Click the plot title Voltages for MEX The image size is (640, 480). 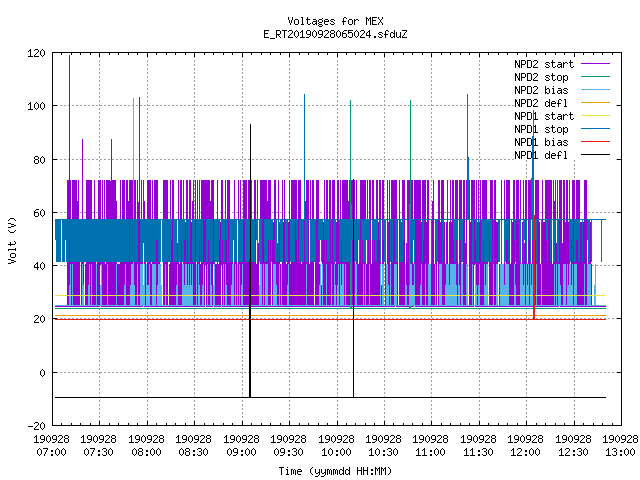(x=336, y=21)
